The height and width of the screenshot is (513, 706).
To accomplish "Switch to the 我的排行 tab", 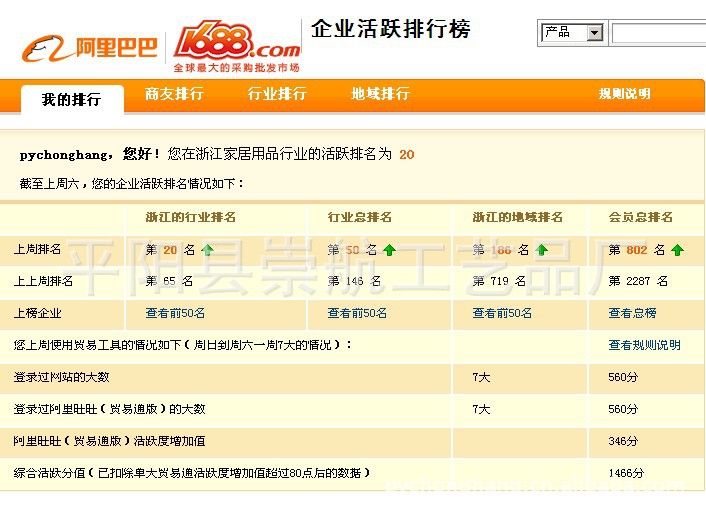I will [71, 100].
